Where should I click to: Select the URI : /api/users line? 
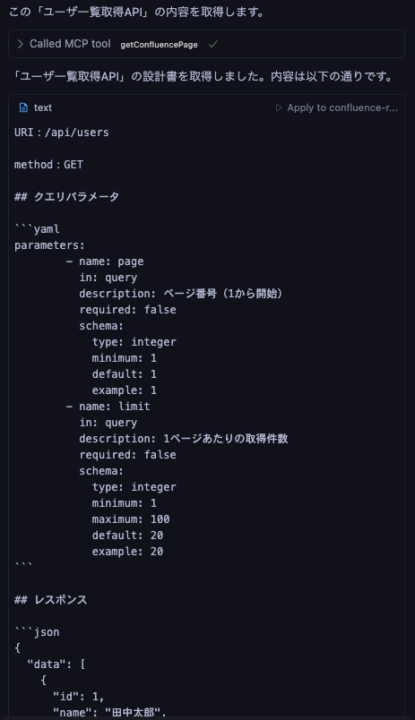62,132
